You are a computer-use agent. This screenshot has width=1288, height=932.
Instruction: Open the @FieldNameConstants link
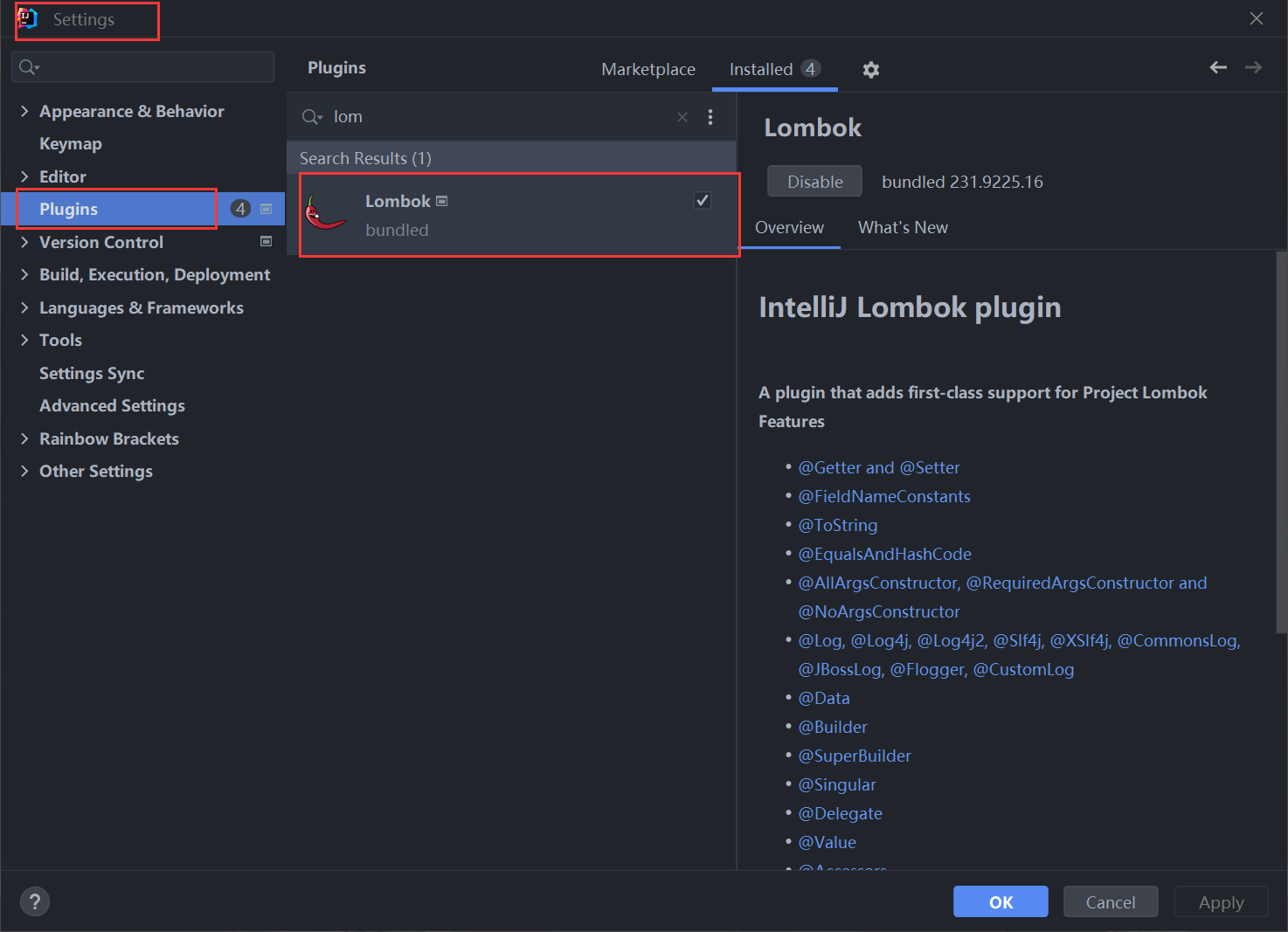(x=884, y=496)
